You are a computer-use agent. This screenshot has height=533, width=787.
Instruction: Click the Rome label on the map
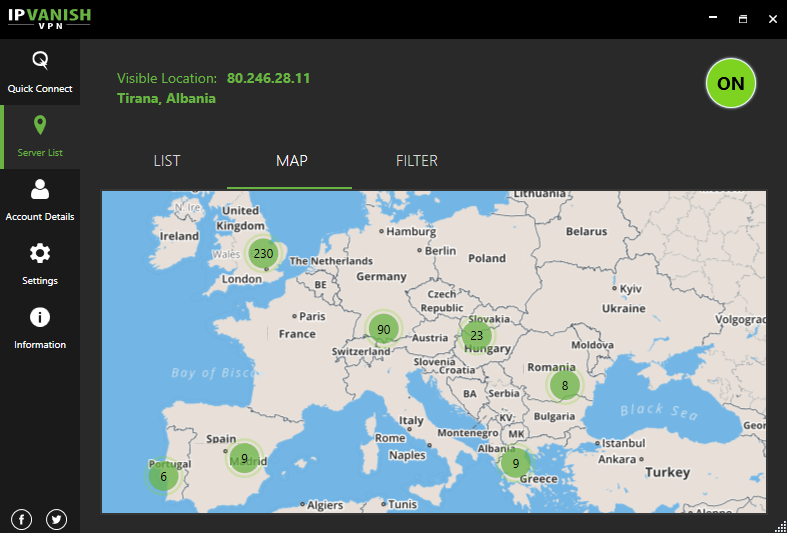pos(390,438)
